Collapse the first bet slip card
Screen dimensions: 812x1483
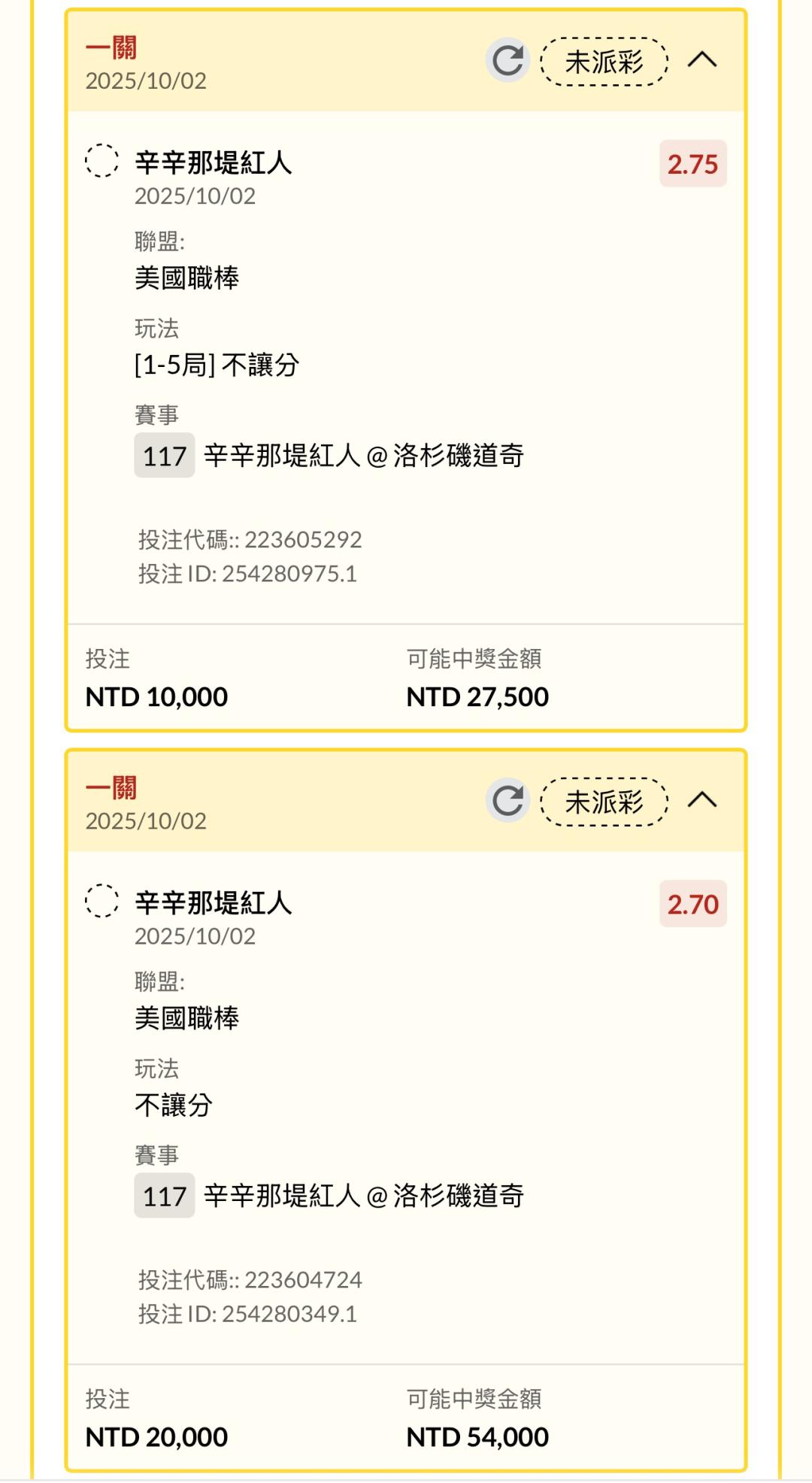click(702, 60)
